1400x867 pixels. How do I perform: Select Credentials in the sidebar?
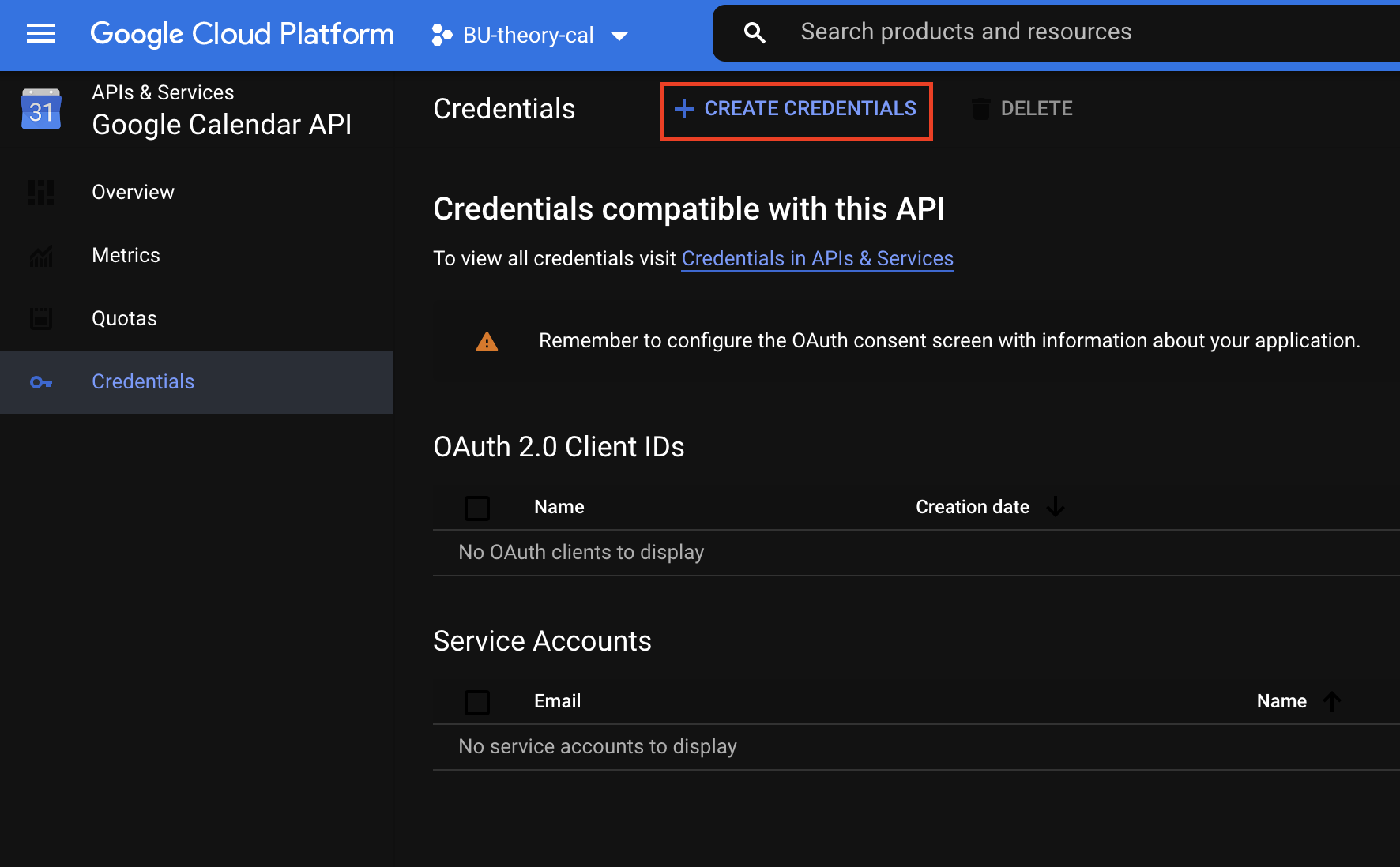pos(197,382)
